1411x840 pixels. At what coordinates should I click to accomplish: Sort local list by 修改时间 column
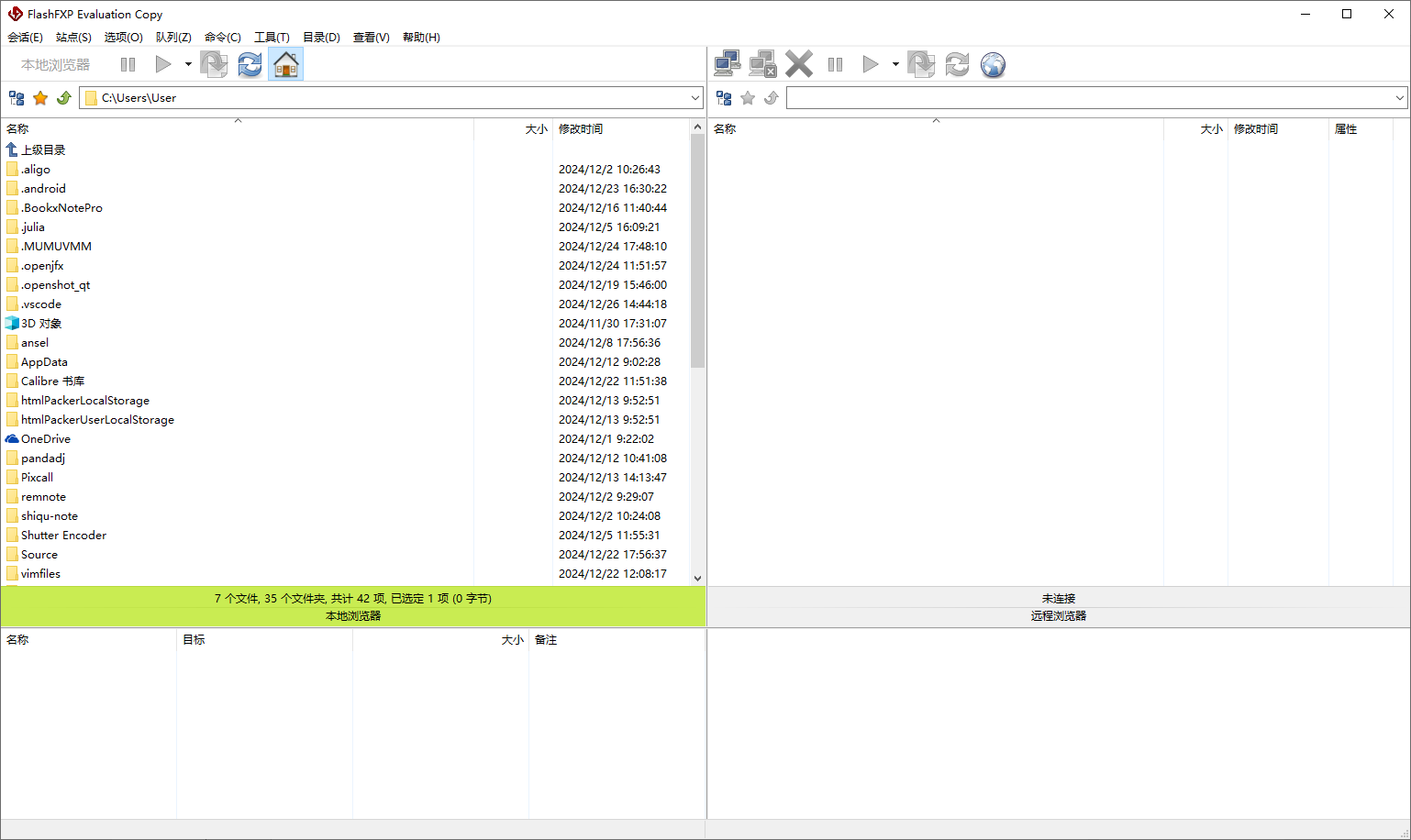pyautogui.click(x=621, y=129)
